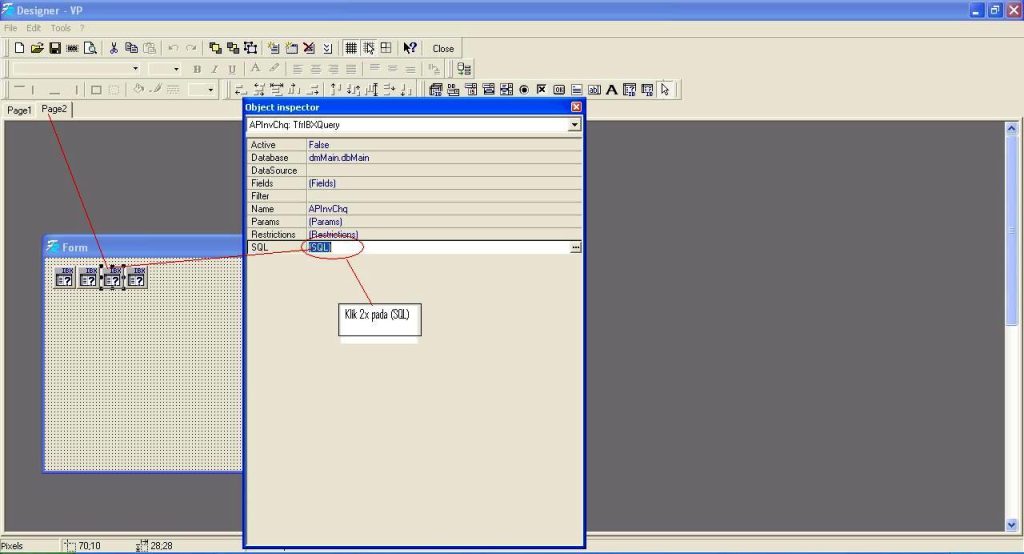Toggle Underline text formatting

point(232,69)
